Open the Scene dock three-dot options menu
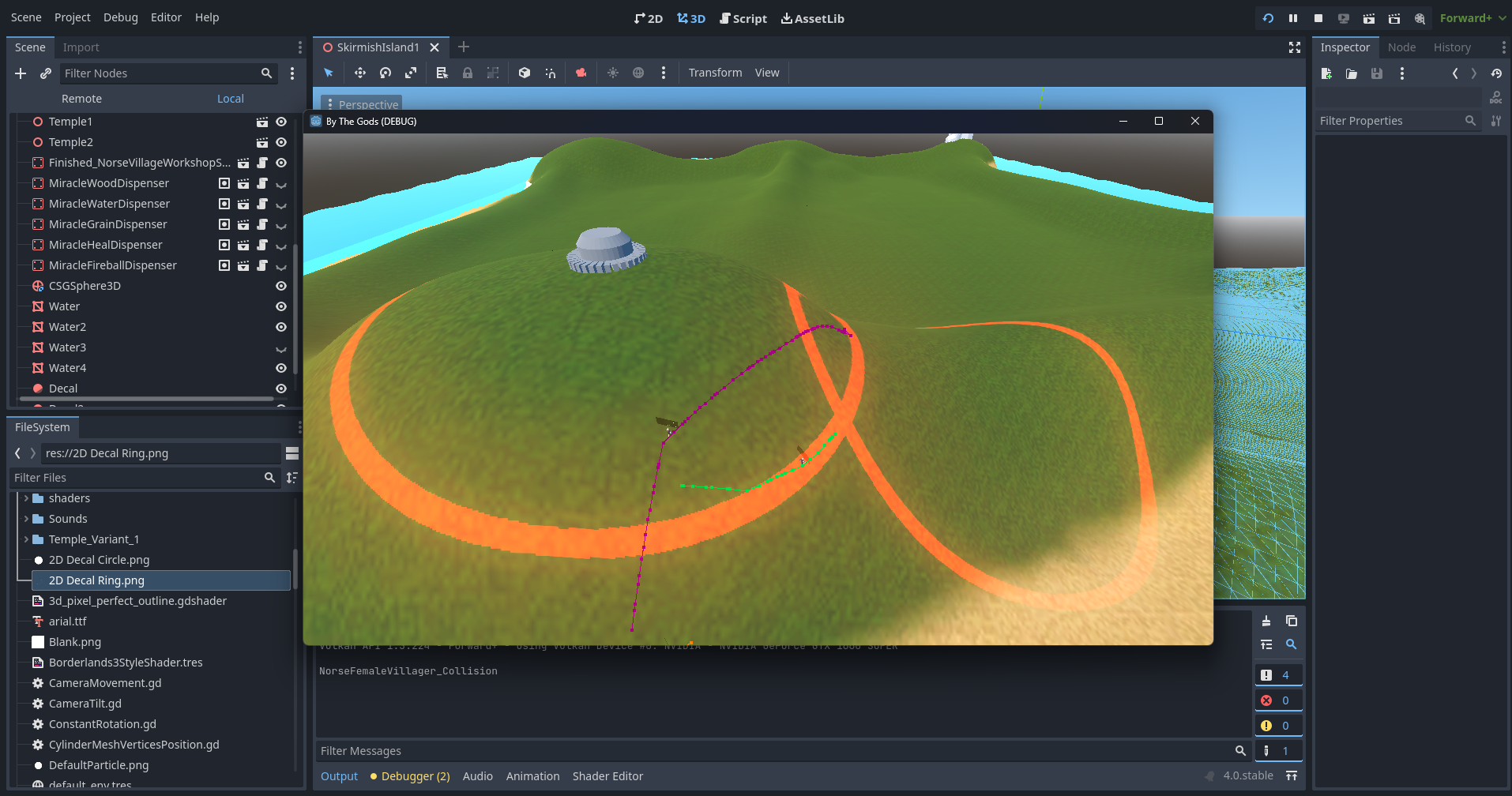1512x796 pixels. [x=299, y=47]
